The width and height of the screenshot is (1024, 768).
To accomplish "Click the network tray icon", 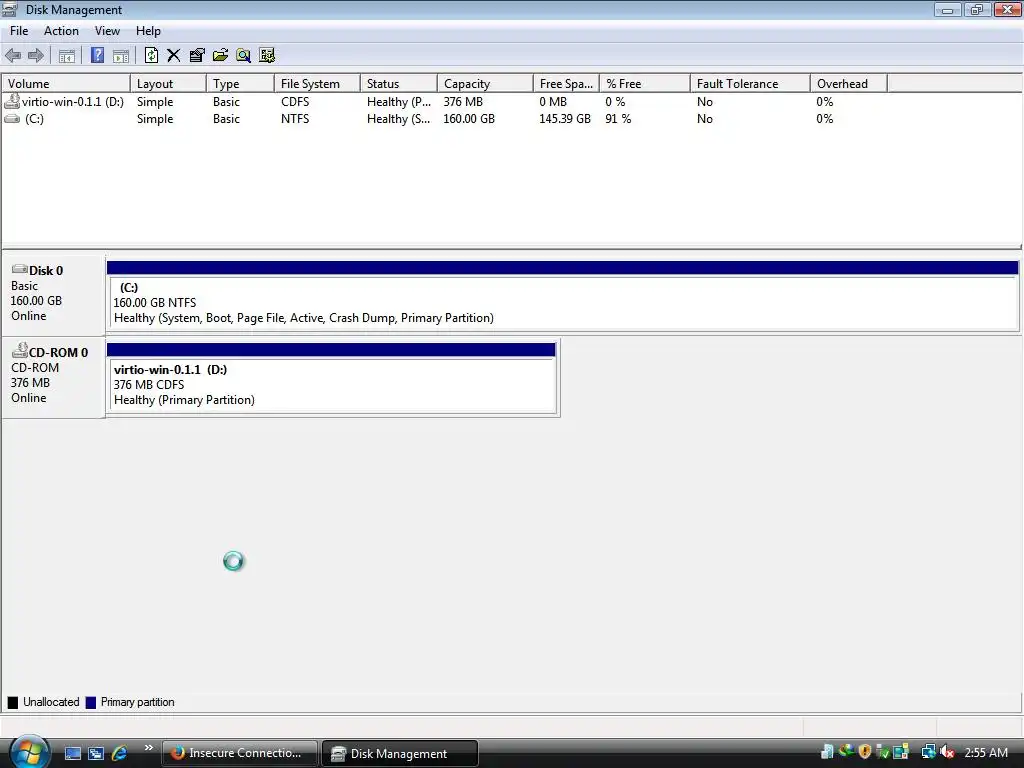I will 928,753.
